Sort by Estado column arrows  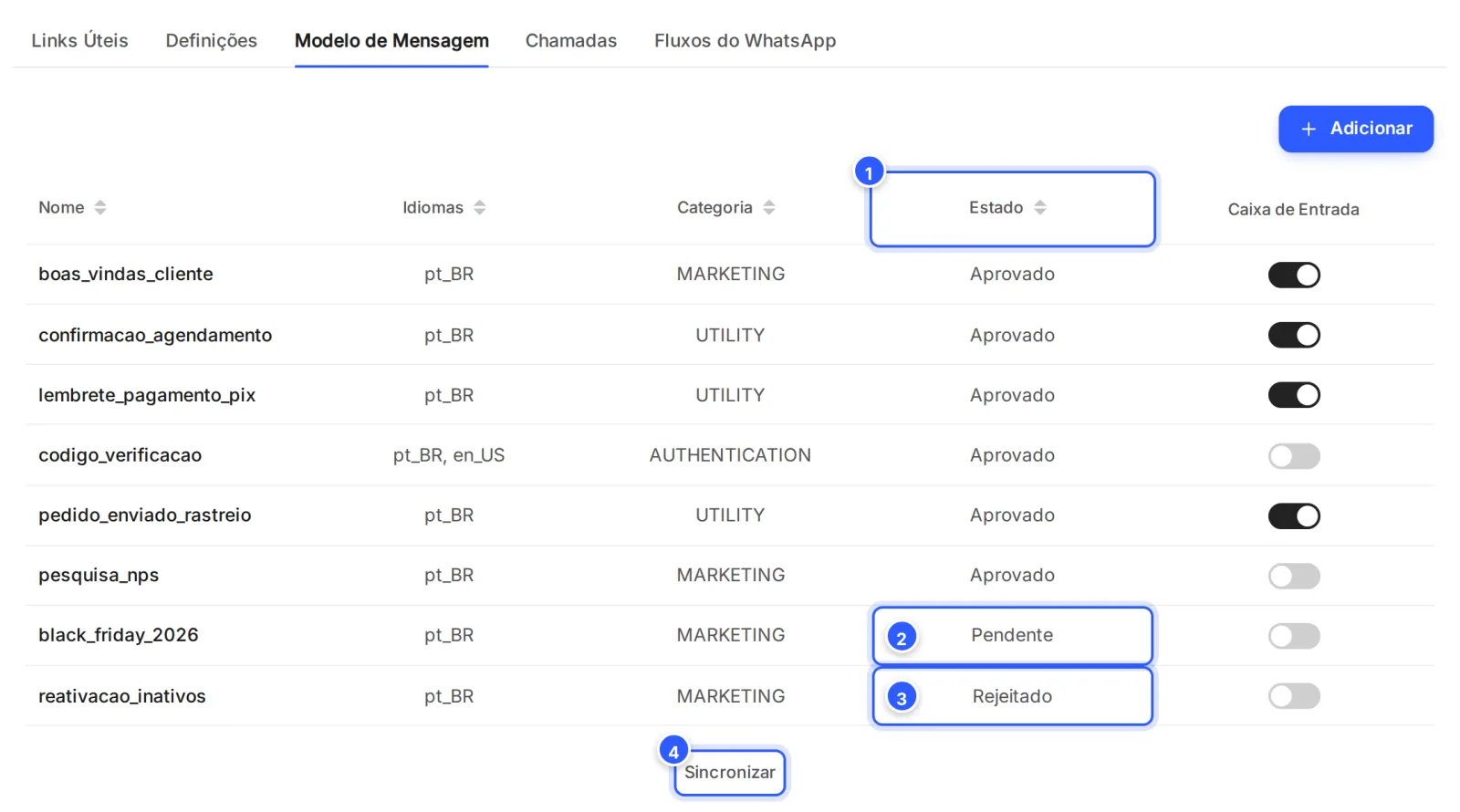[1040, 208]
